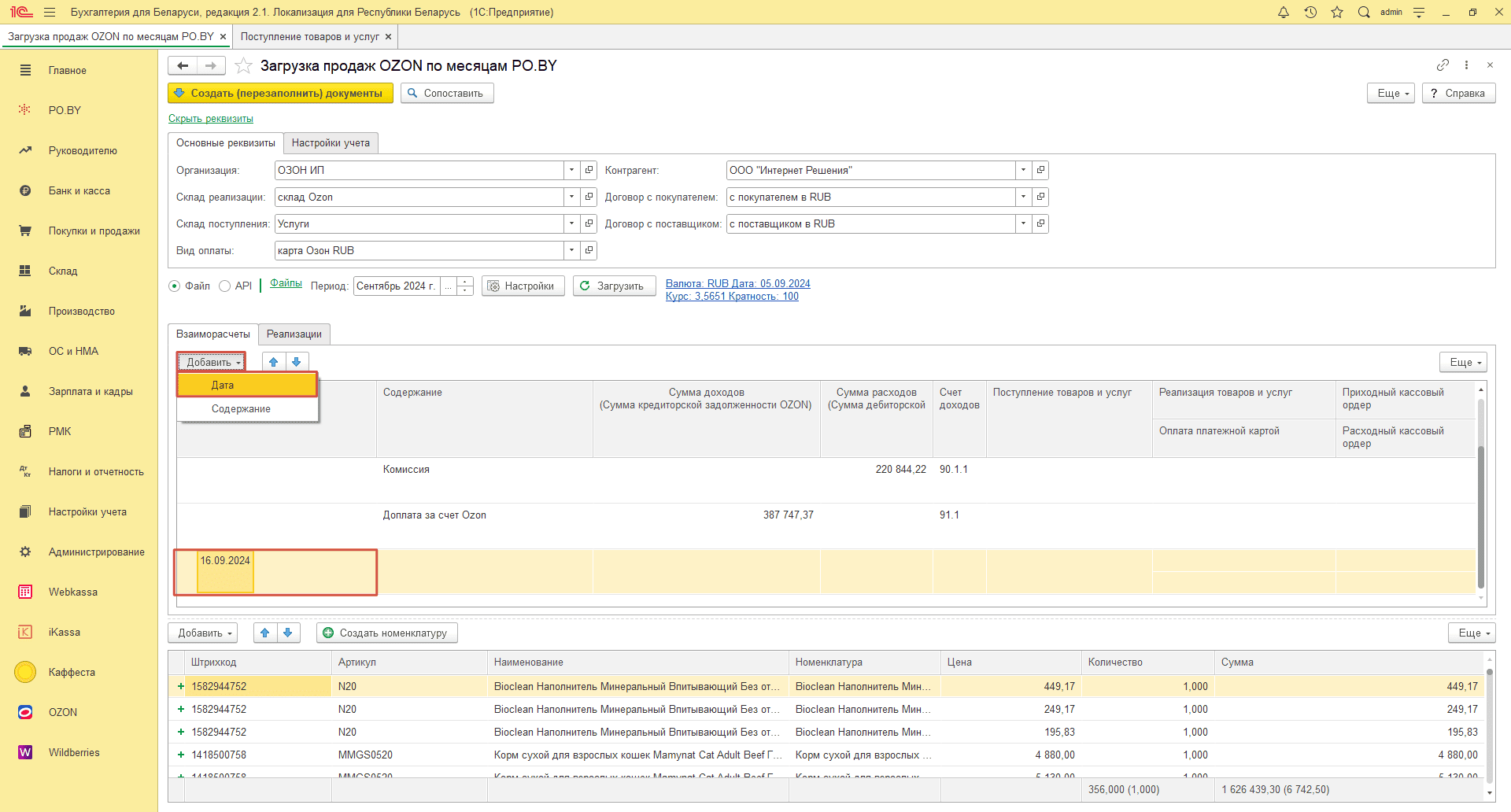
Task: Open Справка help button
Action: pos(1458,93)
